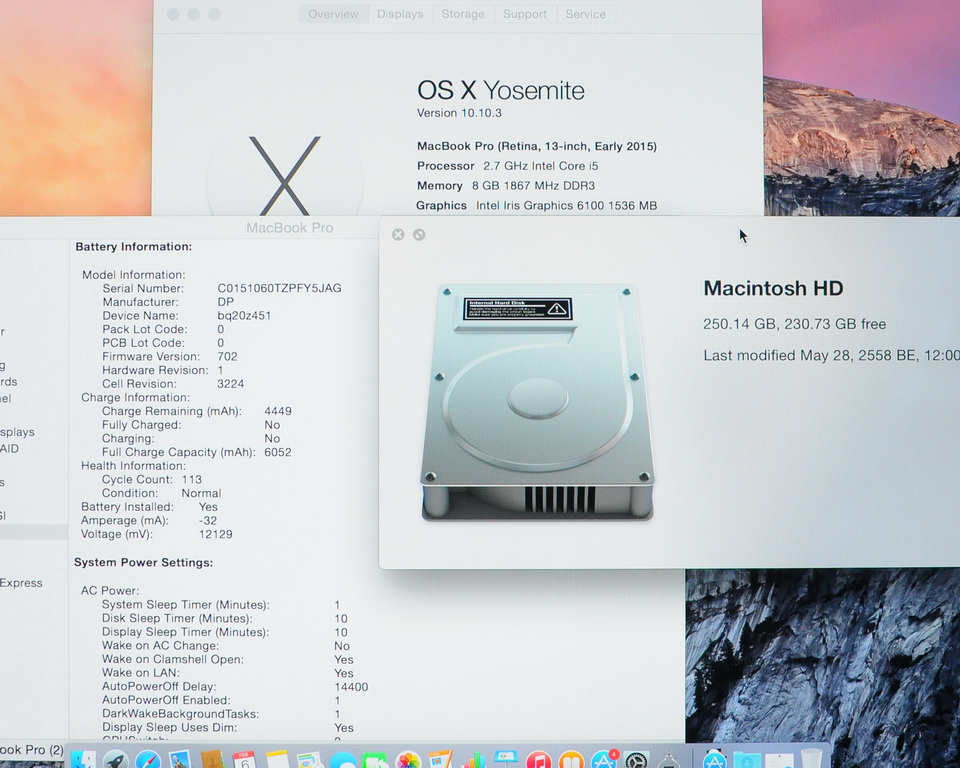Open Numbers bar chart icon in dock
This screenshot has width=960, height=768.
pyautogui.click(x=474, y=760)
